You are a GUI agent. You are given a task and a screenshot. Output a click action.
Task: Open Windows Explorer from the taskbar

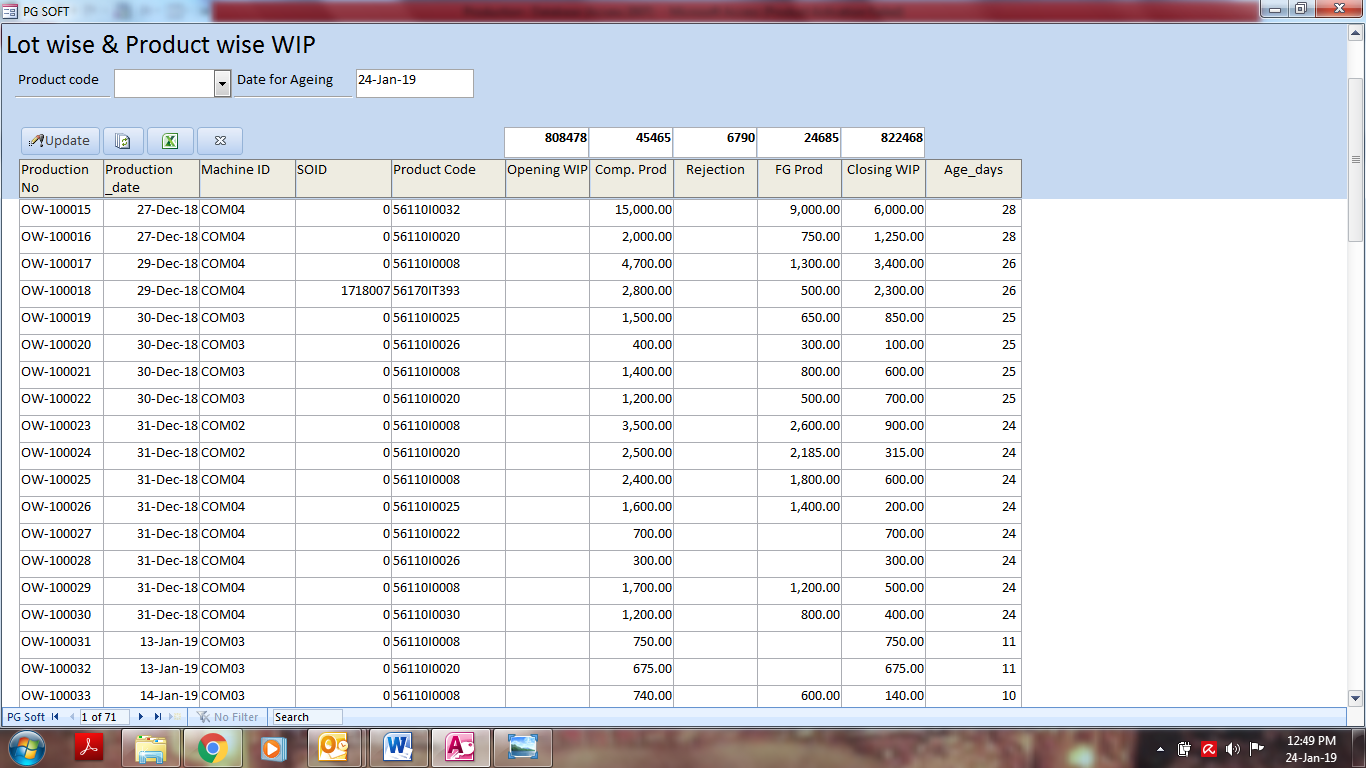coord(151,747)
